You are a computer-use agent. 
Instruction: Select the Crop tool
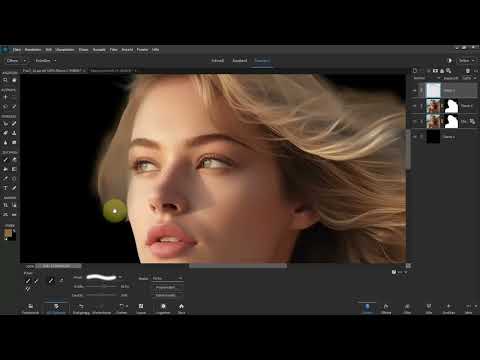pyautogui.click(x=5, y=205)
